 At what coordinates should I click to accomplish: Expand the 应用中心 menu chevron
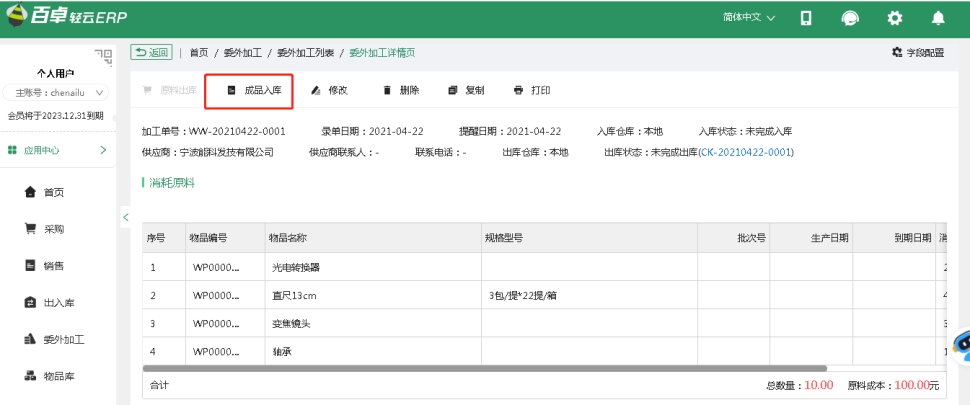point(103,150)
